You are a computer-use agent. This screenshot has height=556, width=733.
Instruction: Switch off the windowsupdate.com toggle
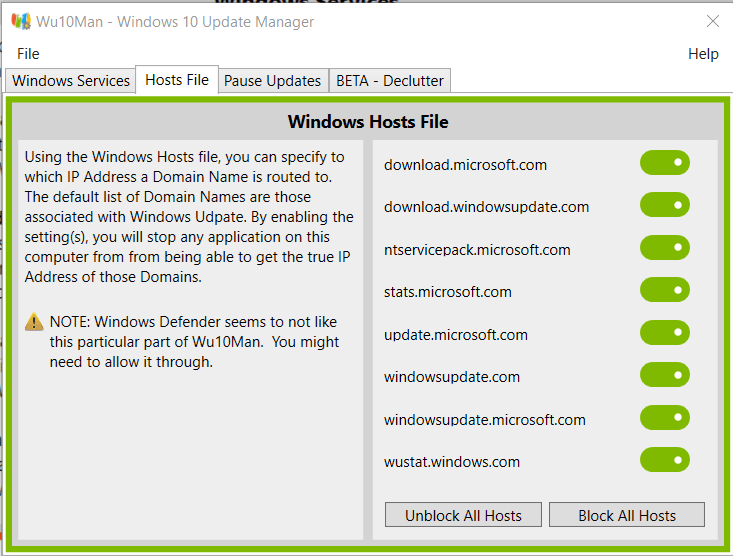[x=665, y=375]
